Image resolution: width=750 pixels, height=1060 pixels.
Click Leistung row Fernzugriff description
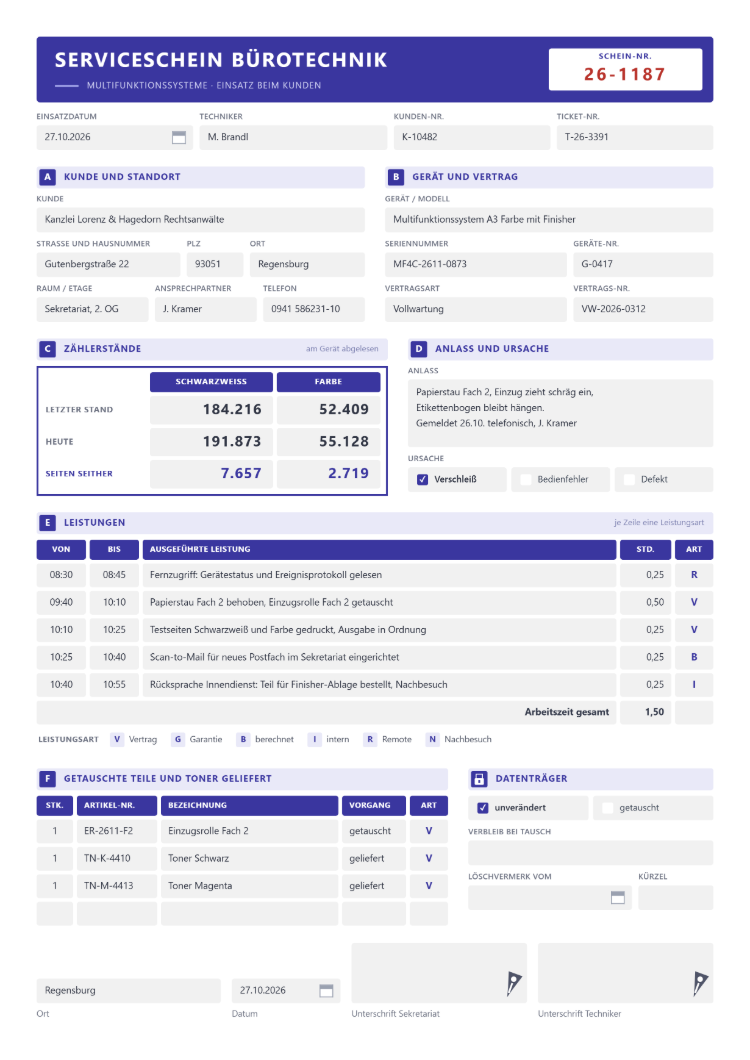point(379,575)
